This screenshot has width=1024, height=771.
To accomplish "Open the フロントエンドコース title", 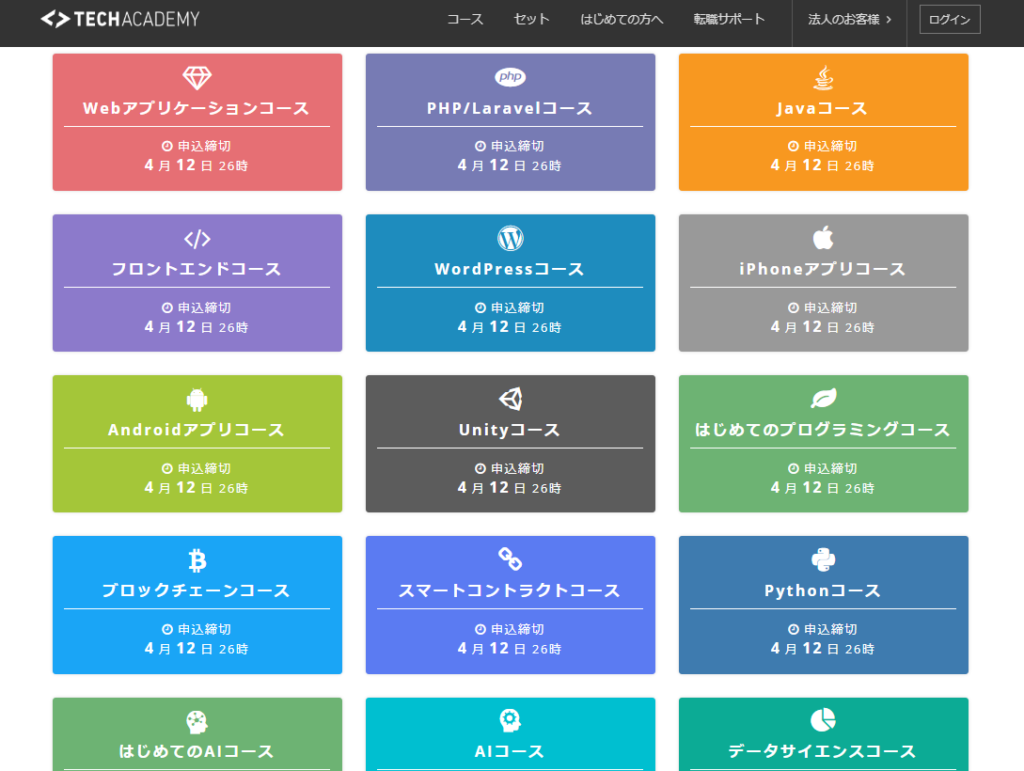I will (x=197, y=269).
